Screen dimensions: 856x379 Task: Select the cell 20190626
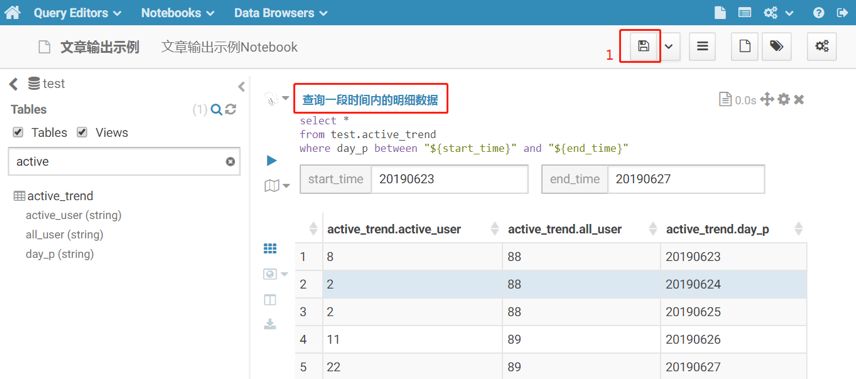733,340
